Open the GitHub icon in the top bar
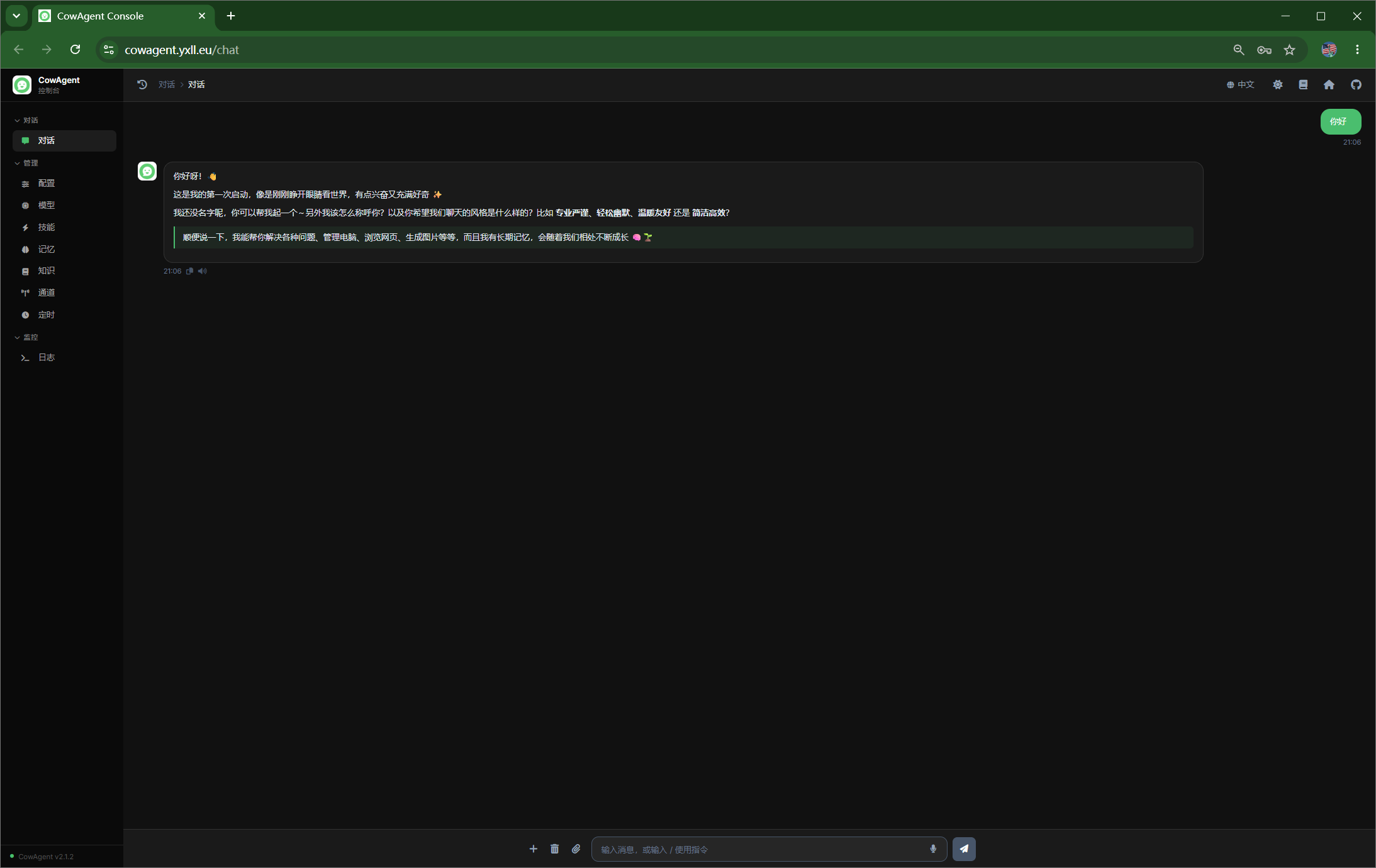This screenshot has width=1376, height=868. (1356, 84)
